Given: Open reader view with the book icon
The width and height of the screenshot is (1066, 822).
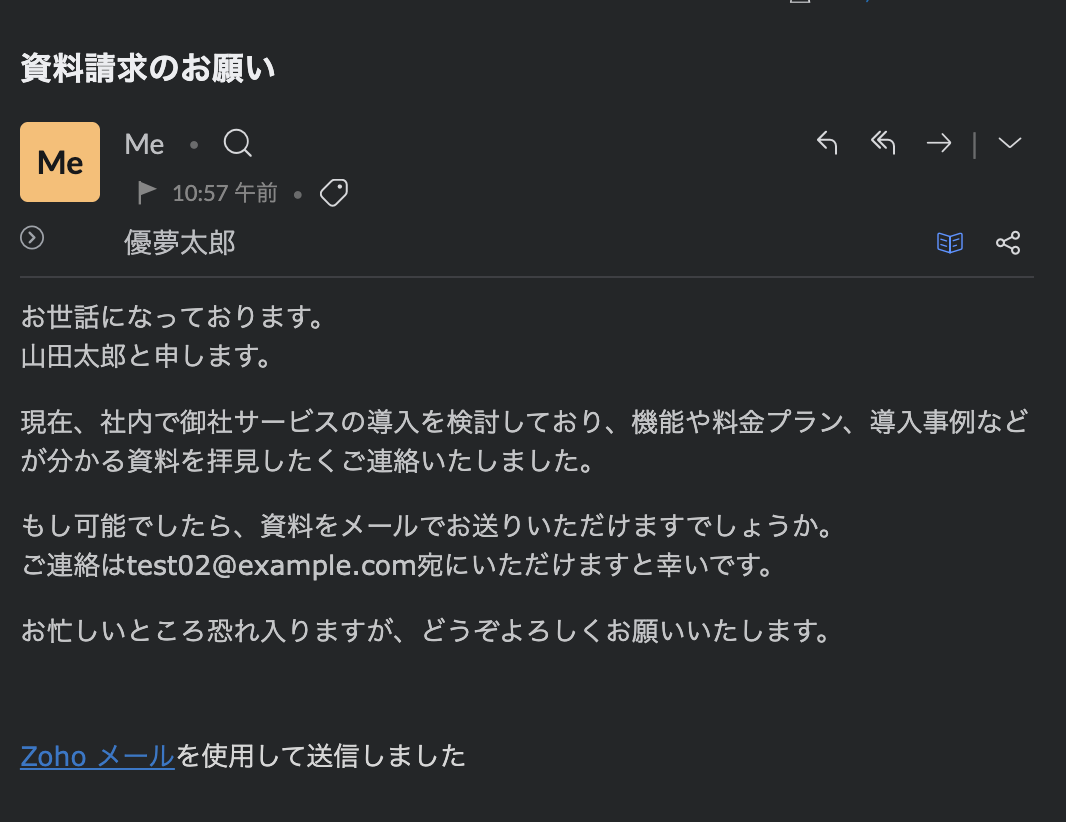Looking at the screenshot, I should [x=950, y=243].
